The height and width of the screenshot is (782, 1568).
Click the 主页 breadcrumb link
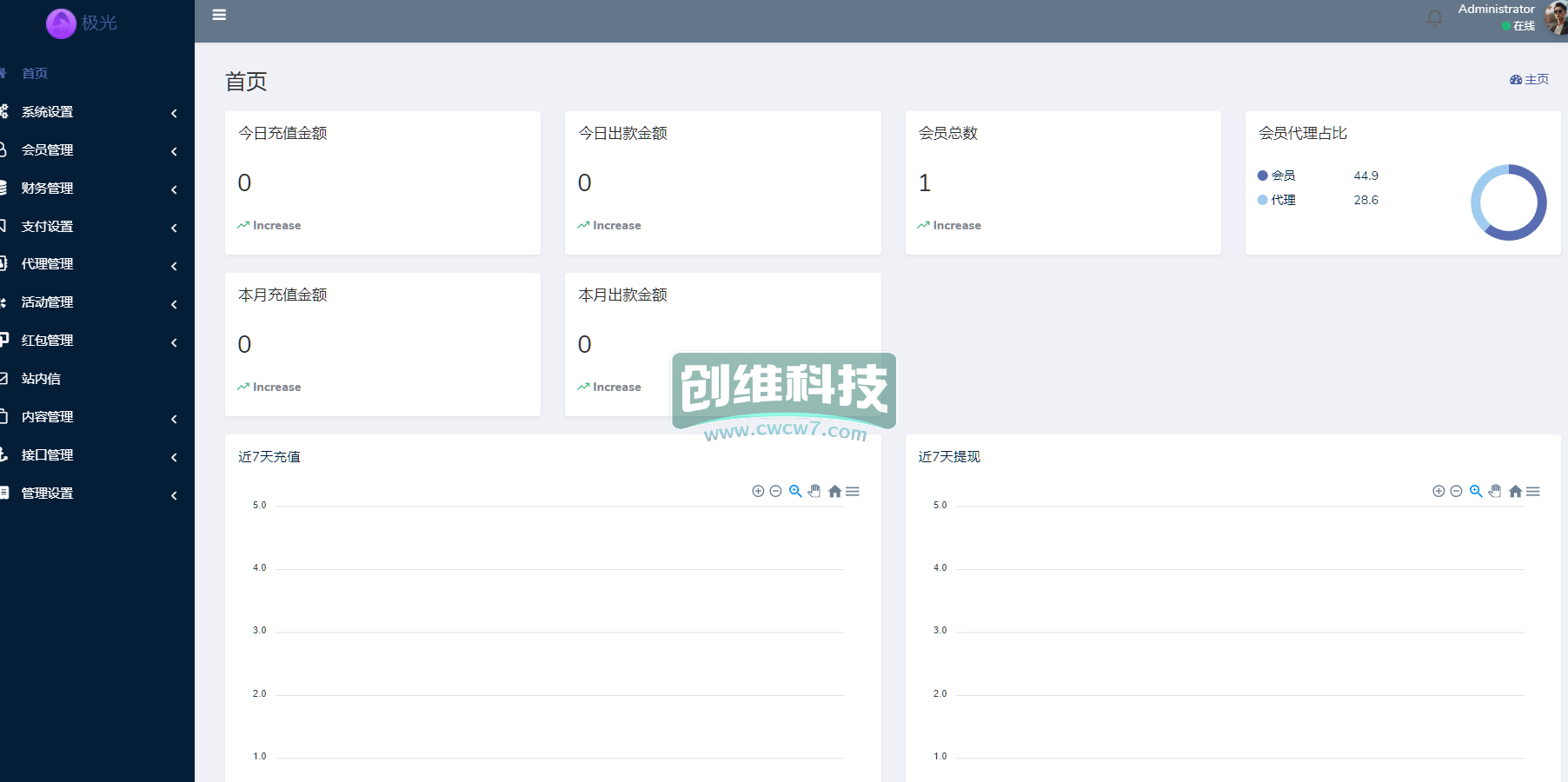[1537, 79]
